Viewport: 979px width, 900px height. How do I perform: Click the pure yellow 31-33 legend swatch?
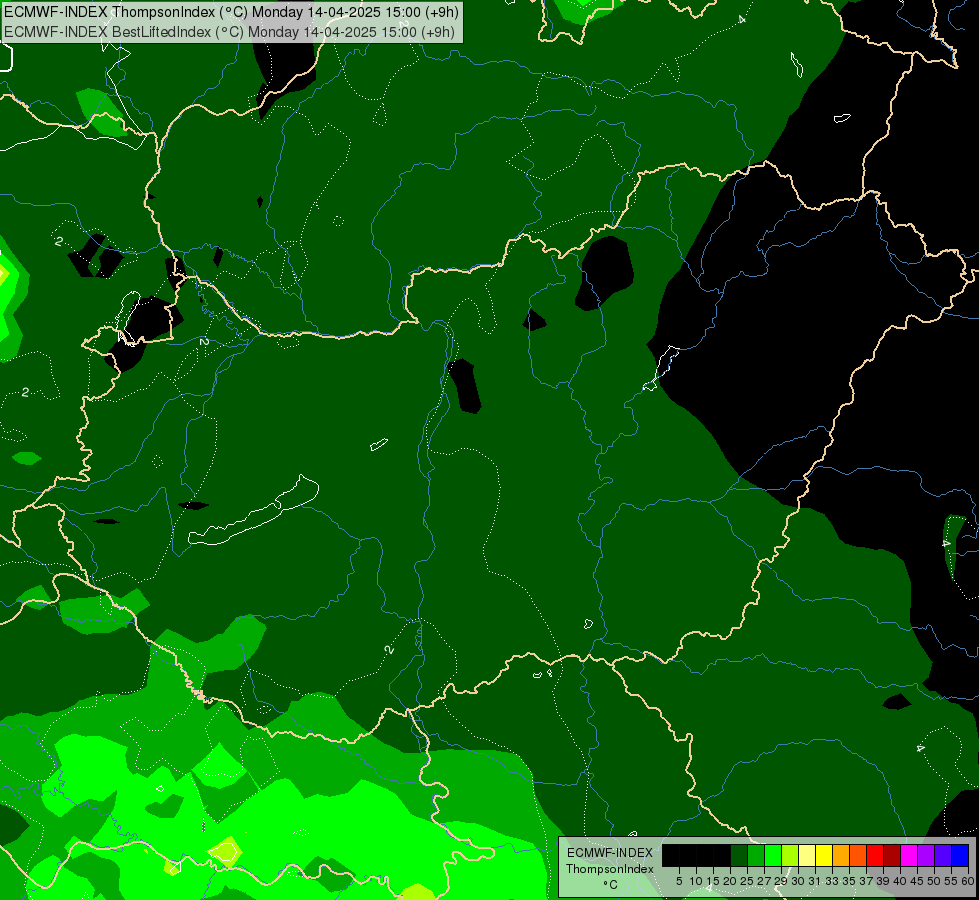(x=824, y=855)
